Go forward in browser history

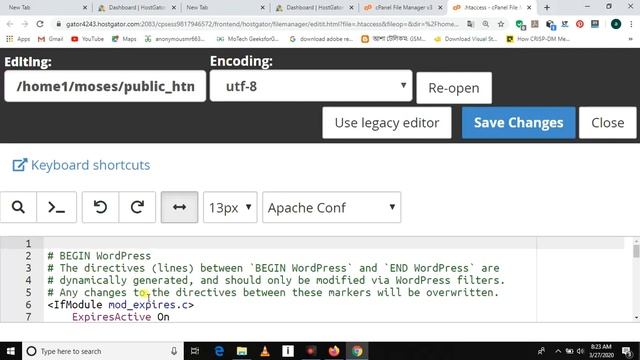(25, 24)
